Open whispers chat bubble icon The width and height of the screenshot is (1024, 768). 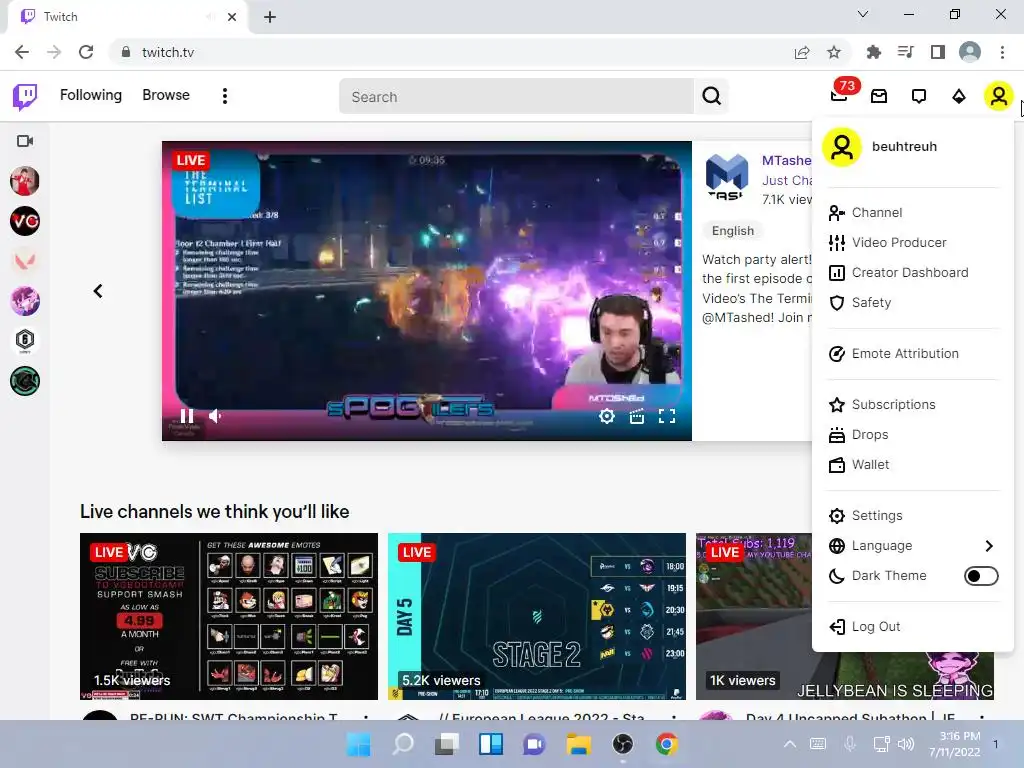point(919,96)
